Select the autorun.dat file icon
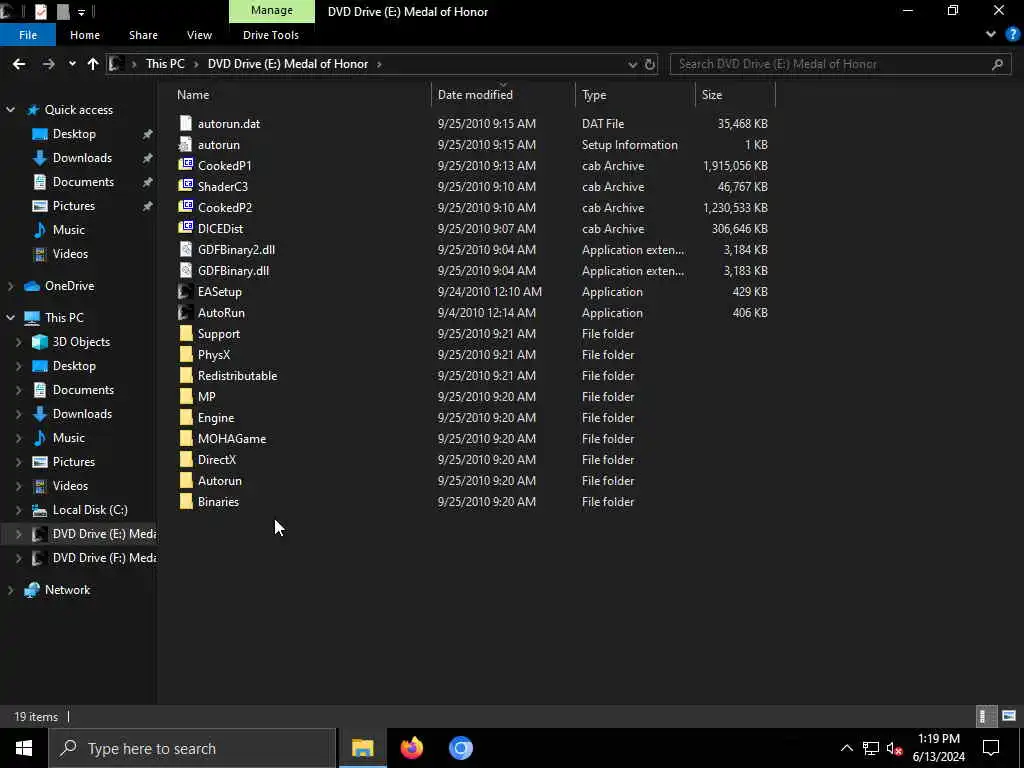Image resolution: width=1024 pixels, height=768 pixels. point(186,123)
